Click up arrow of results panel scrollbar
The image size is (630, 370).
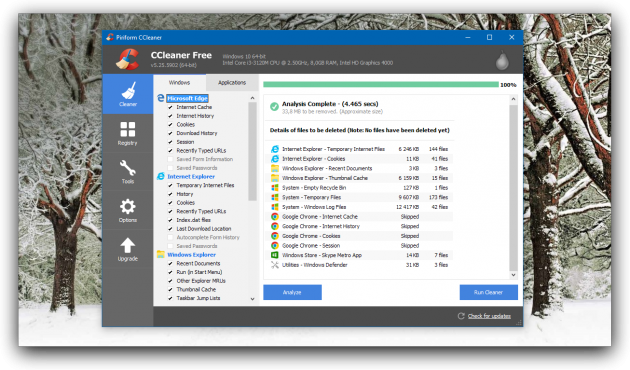click(x=513, y=99)
